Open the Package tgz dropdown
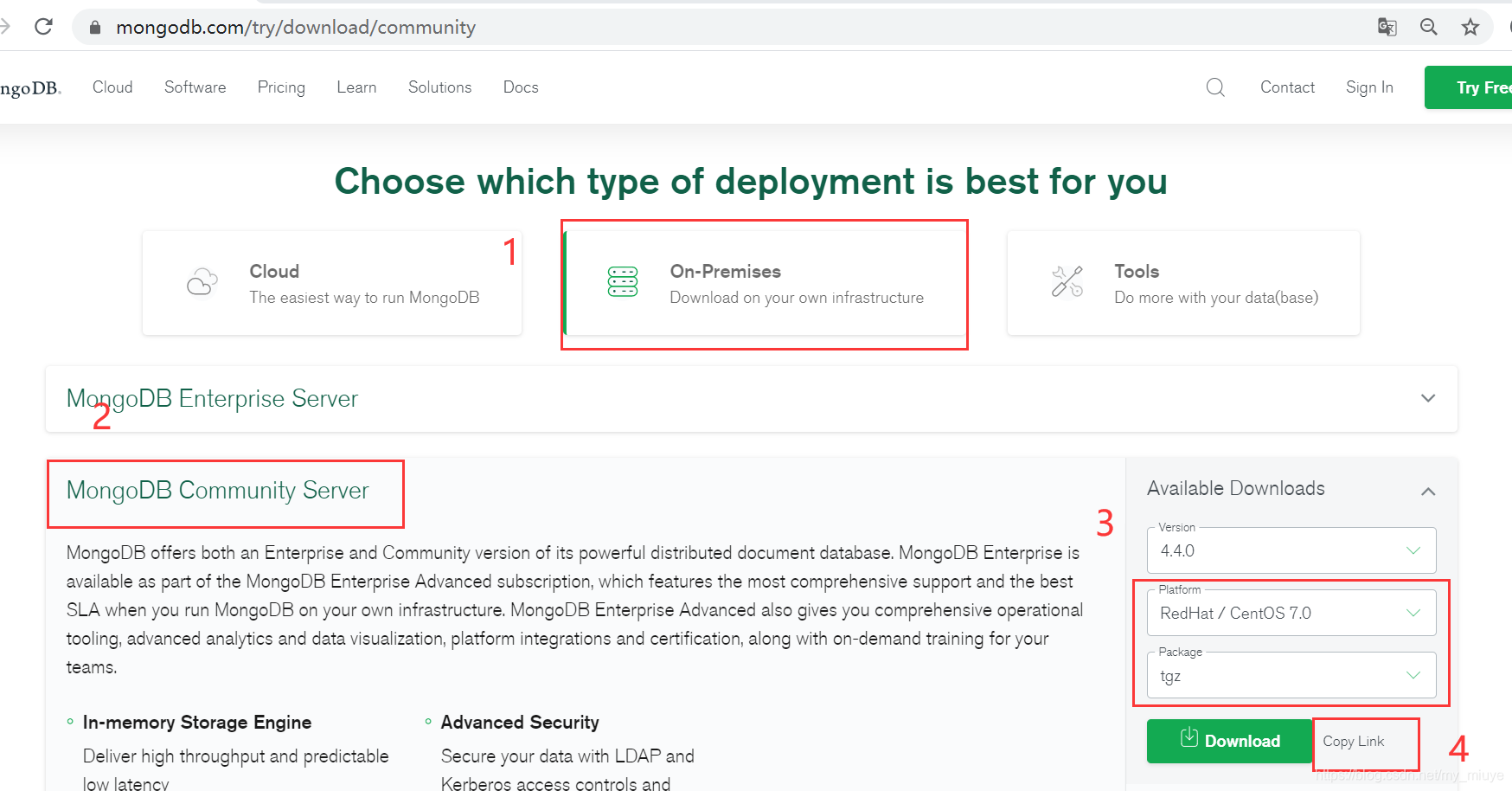The image size is (1512, 791). pos(1291,675)
